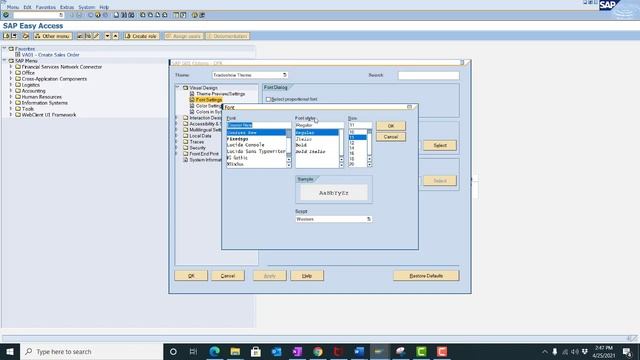
Task: Toggle Select proportional font checkbox
Action: pos(268,99)
